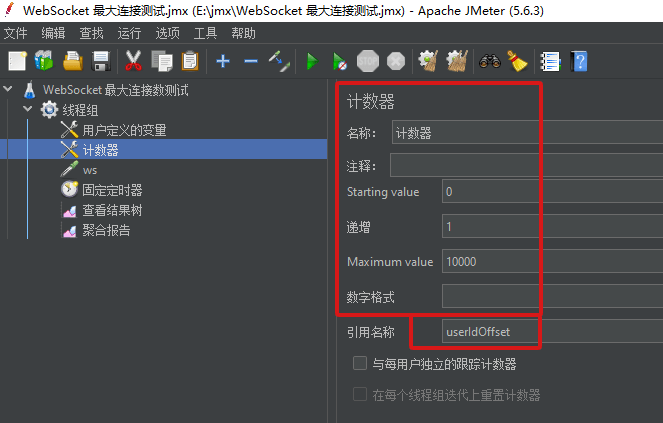Click the Clear all broom icon

(x=457, y=62)
